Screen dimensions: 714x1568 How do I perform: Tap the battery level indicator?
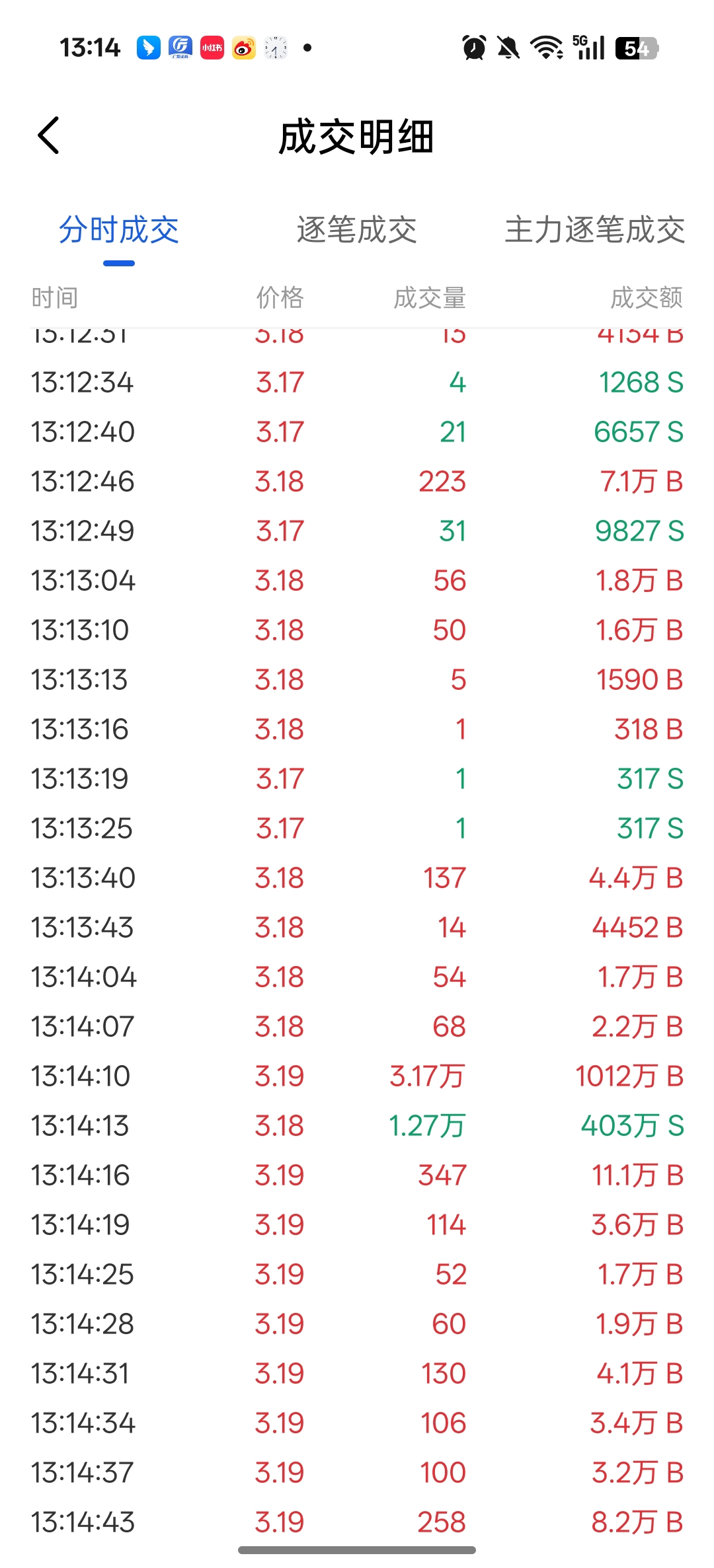coord(637,48)
